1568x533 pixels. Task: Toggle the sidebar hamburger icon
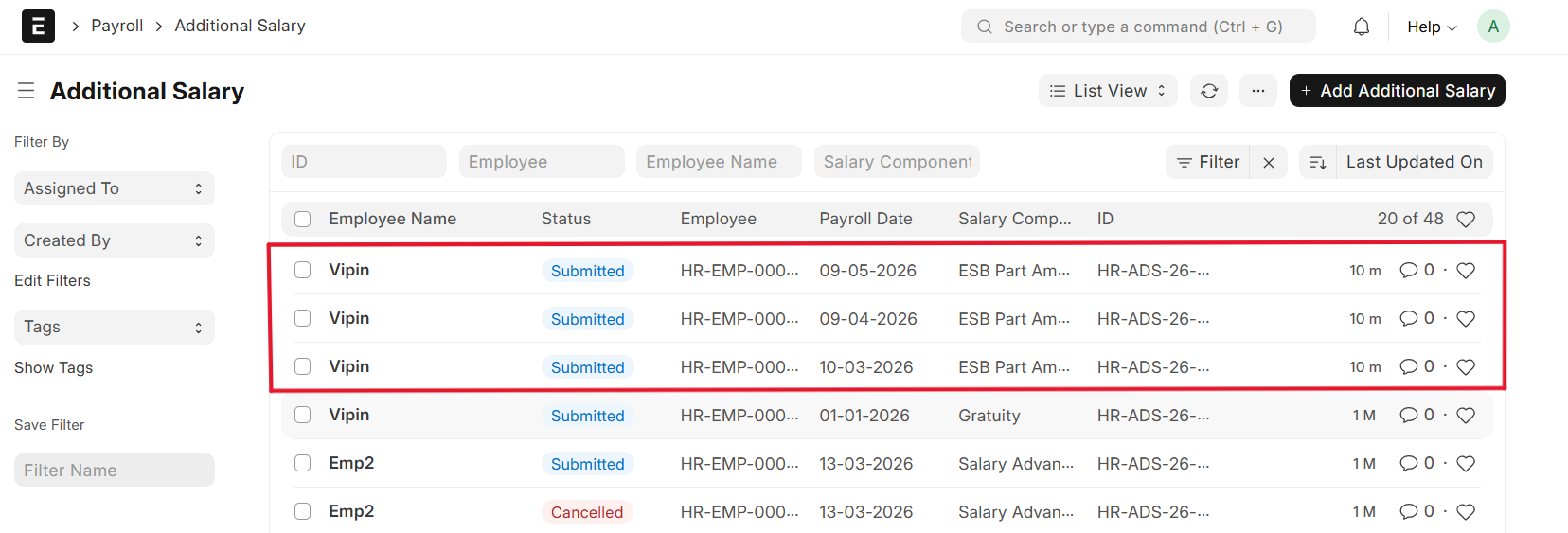(26, 91)
